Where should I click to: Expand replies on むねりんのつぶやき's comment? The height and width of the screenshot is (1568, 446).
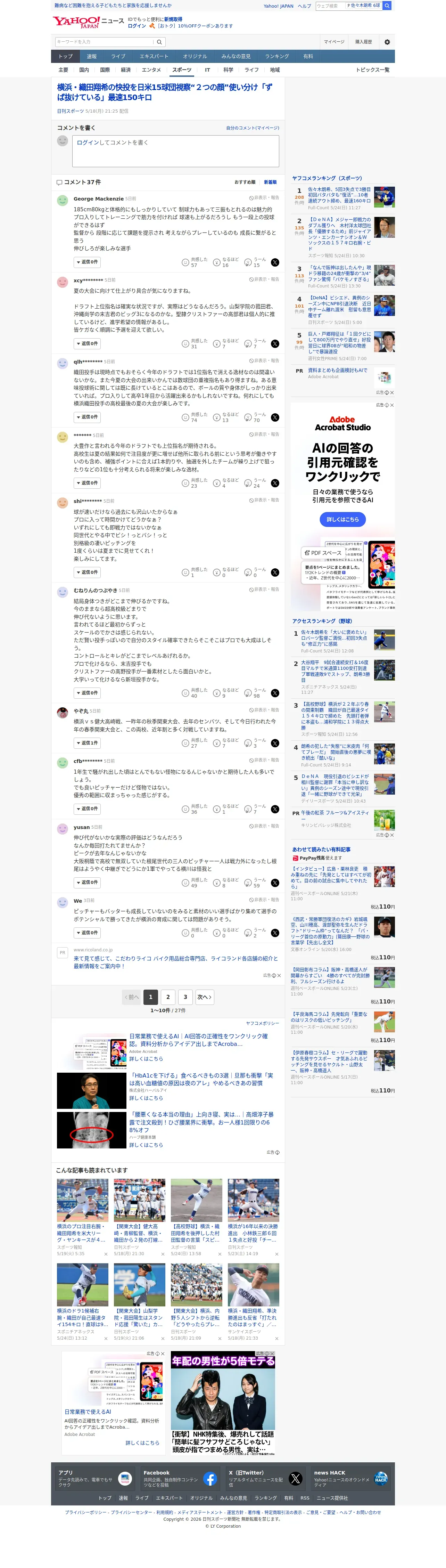[87, 693]
